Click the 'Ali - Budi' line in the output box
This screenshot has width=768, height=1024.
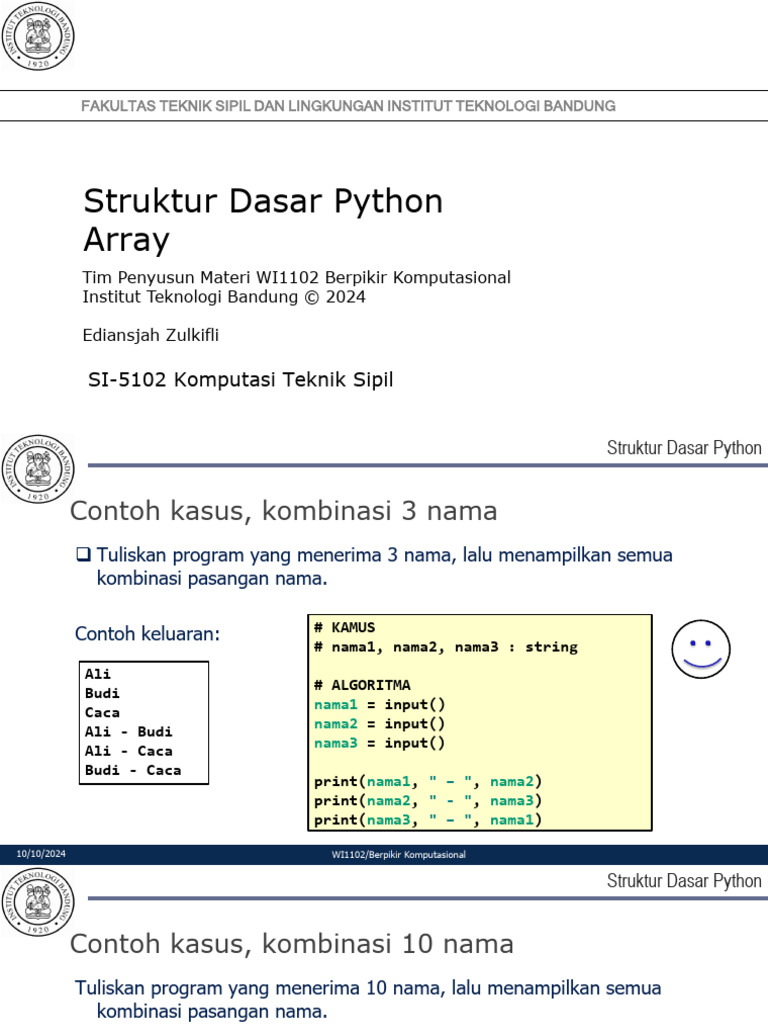[129, 732]
